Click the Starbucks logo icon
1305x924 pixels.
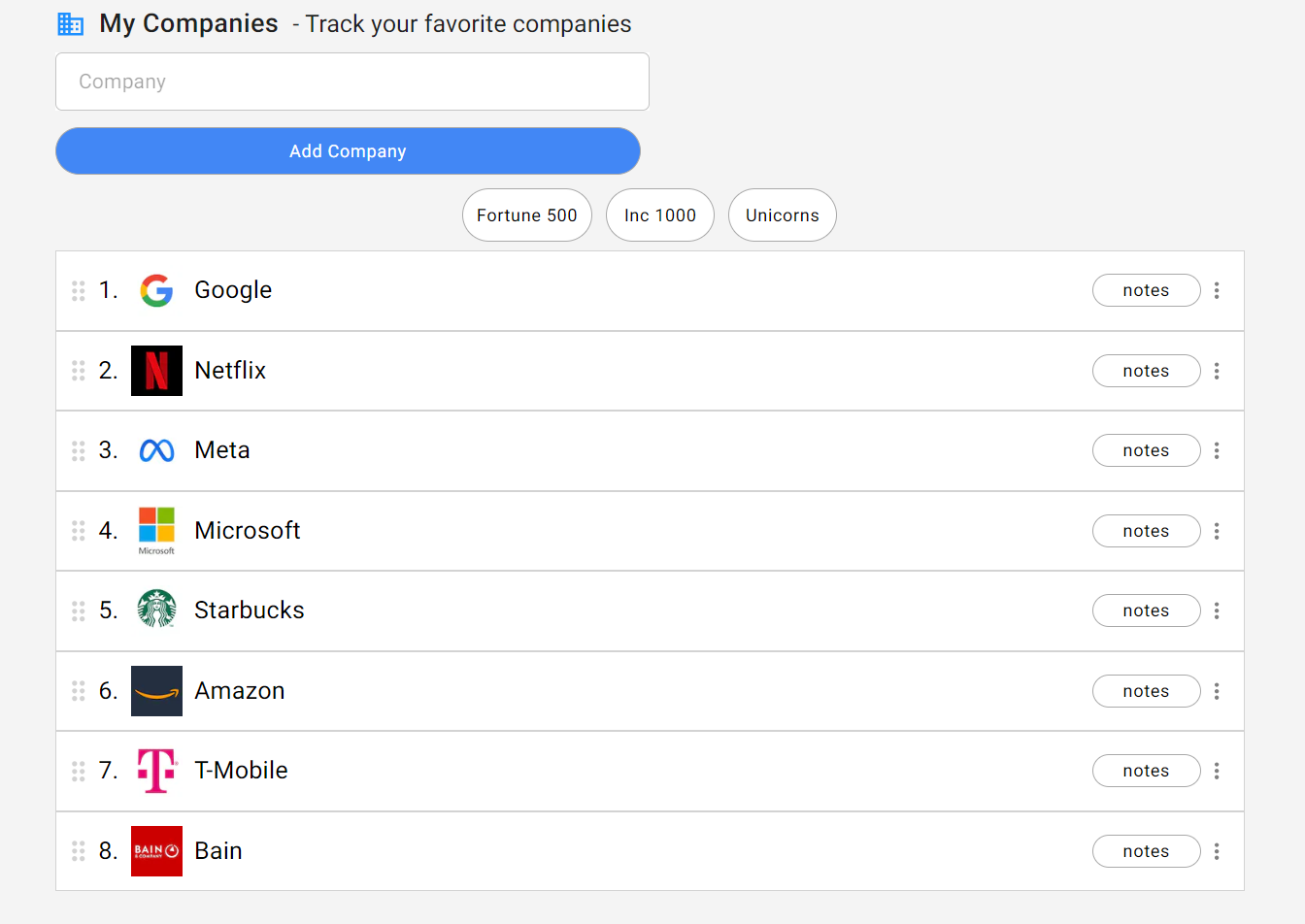point(156,610)
